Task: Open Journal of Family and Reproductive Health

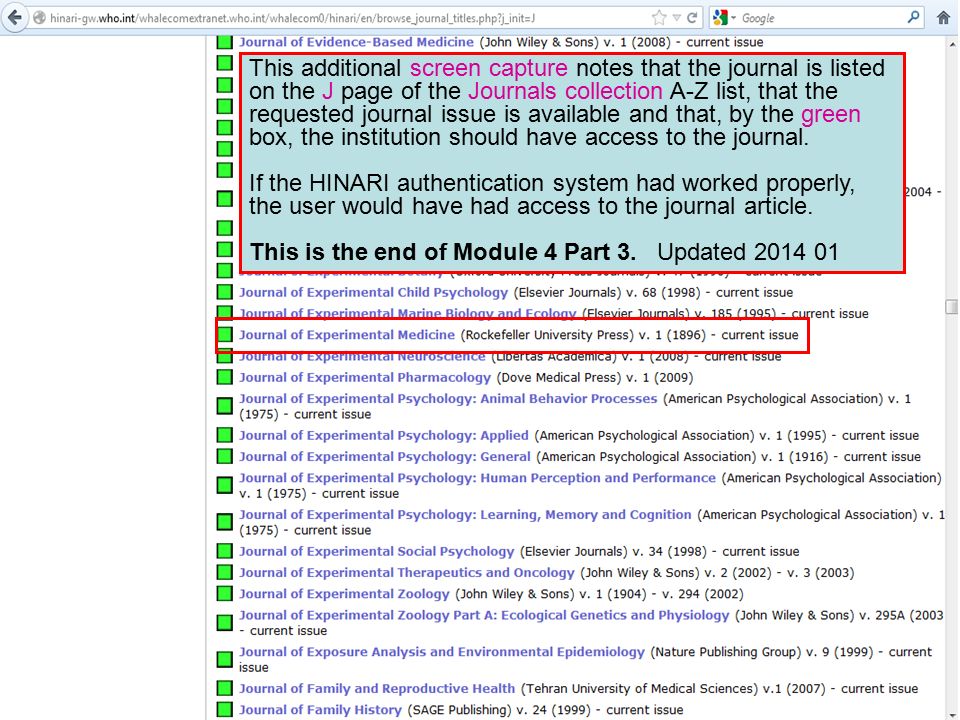Action: [377, 689]
